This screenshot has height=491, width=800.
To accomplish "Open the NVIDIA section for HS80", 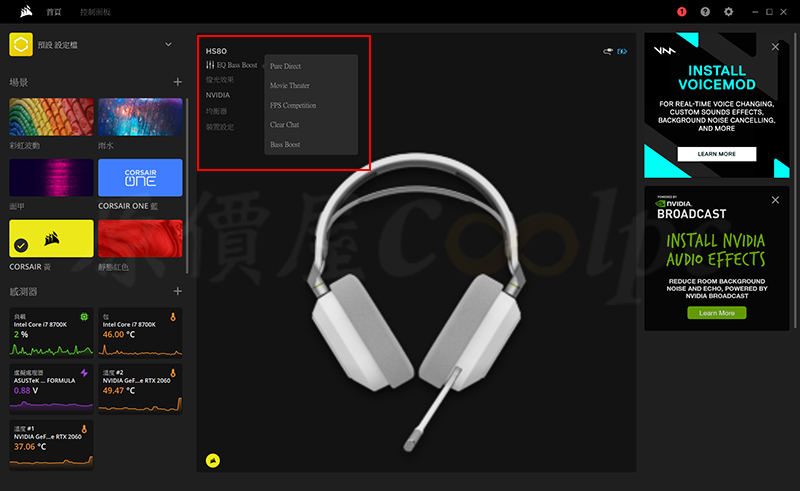I will point(218,95).
